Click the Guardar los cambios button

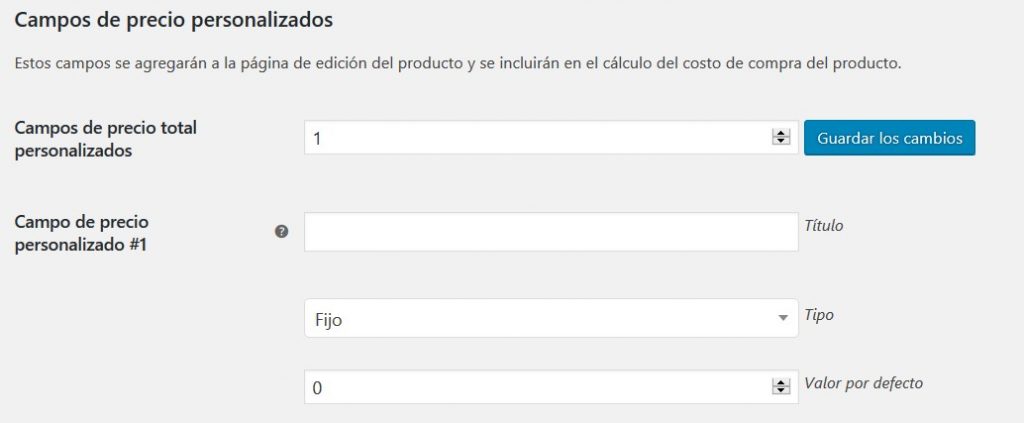point(889,138)
